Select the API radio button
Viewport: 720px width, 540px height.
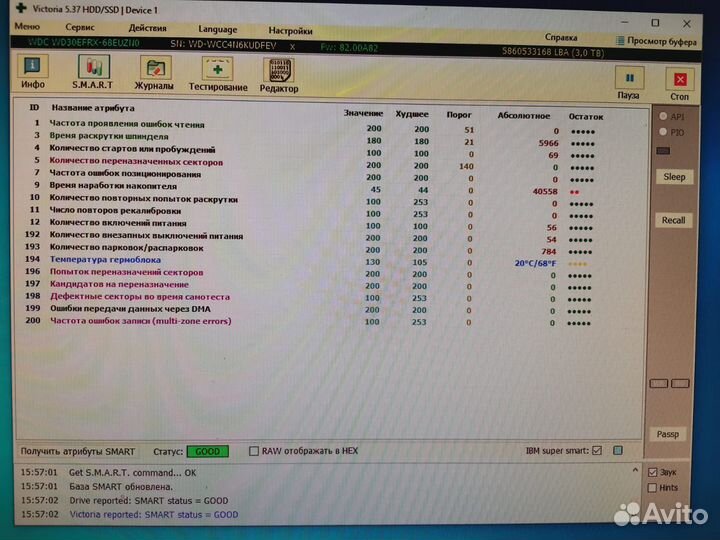pyautogui.click(x=663, y=117)
